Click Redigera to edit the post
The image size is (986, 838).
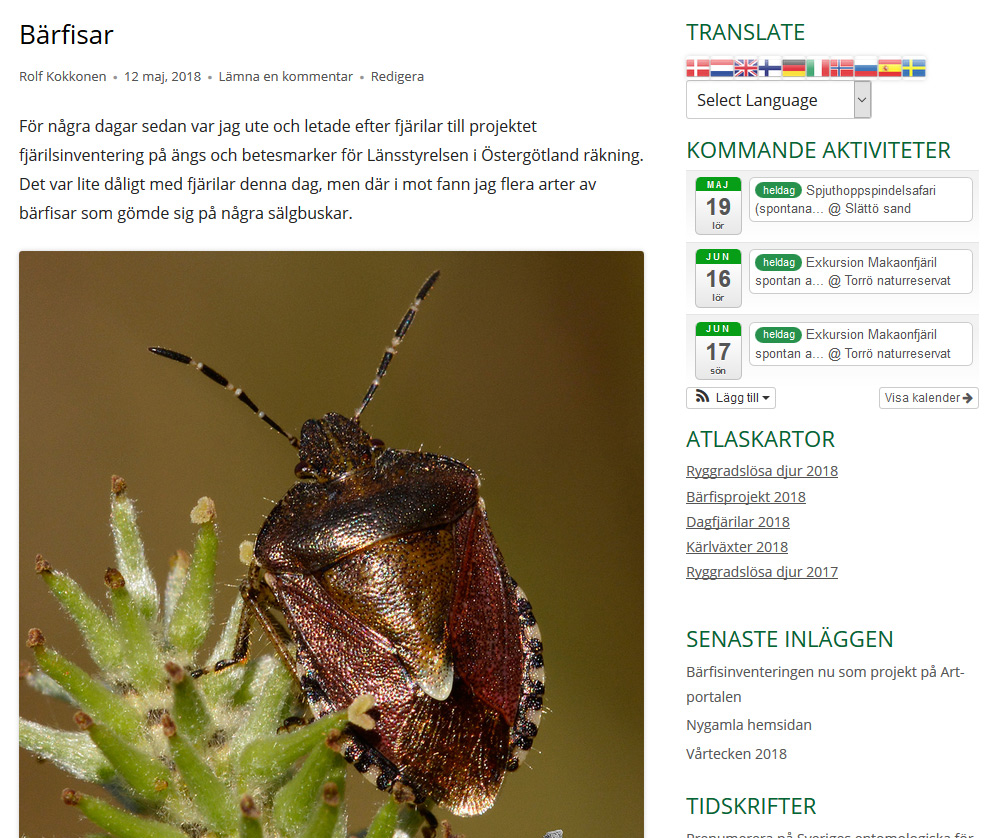coord(397,77)
